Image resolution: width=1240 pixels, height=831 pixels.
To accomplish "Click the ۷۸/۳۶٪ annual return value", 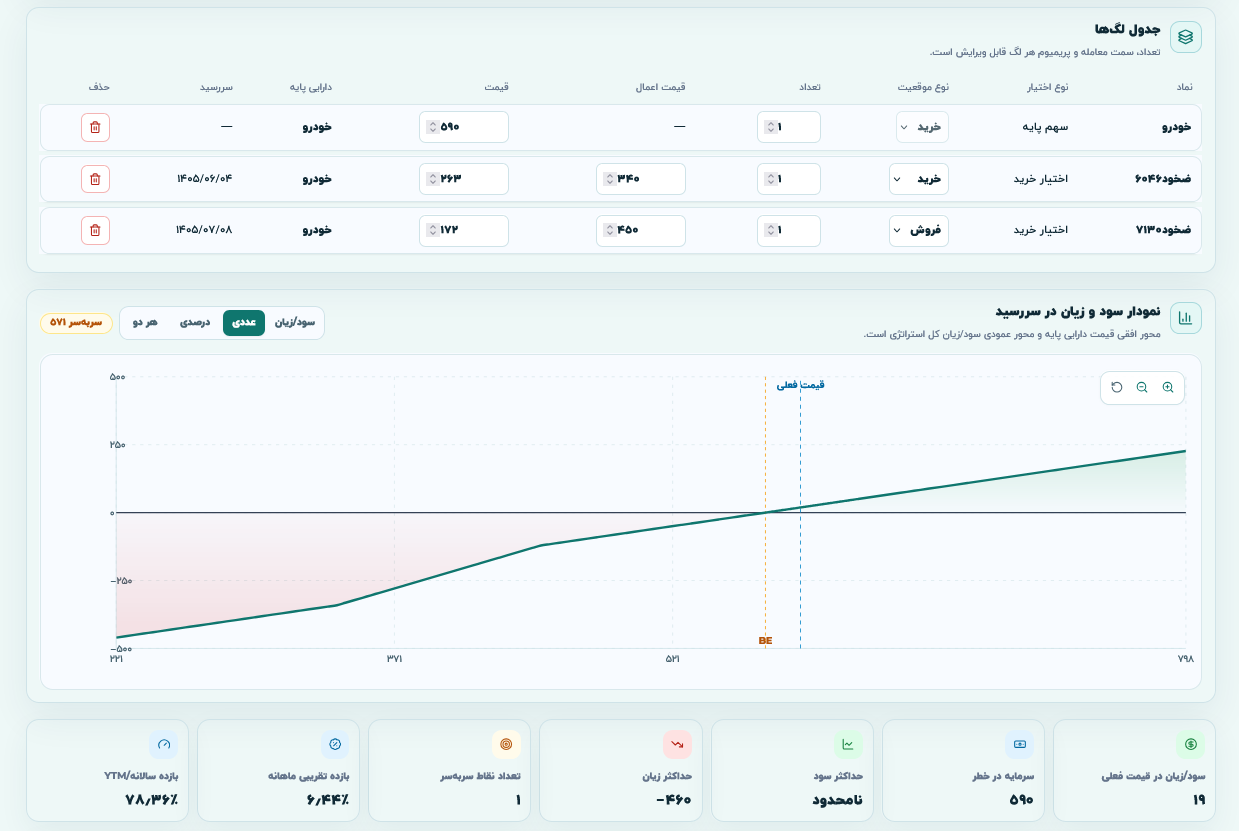I will (152, 800).
